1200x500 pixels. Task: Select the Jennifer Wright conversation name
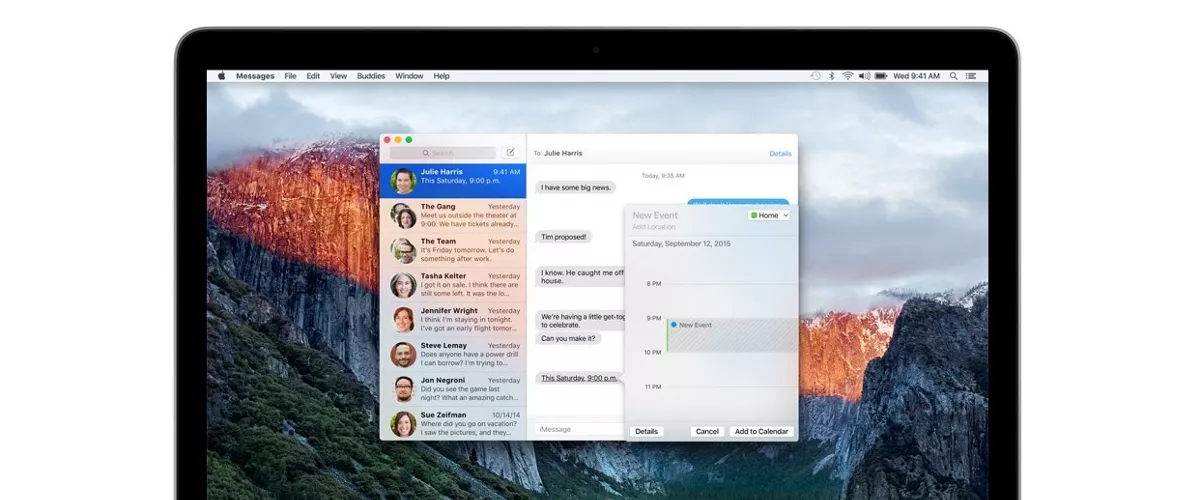(449, 311)
